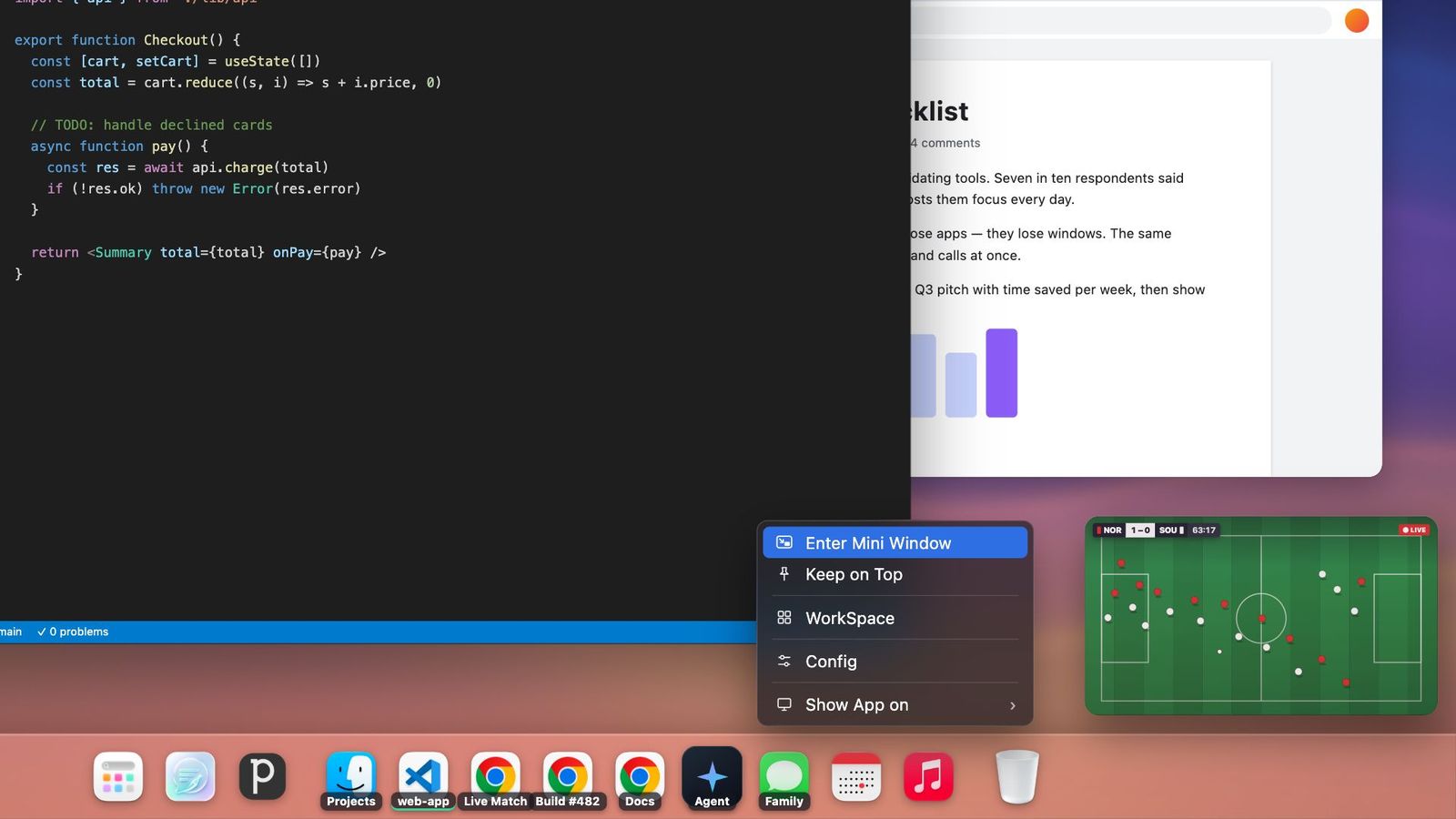Open the Finder icon labeled Projects
The height and width of the screenshot is (819, 1456).
coord(350,777)
